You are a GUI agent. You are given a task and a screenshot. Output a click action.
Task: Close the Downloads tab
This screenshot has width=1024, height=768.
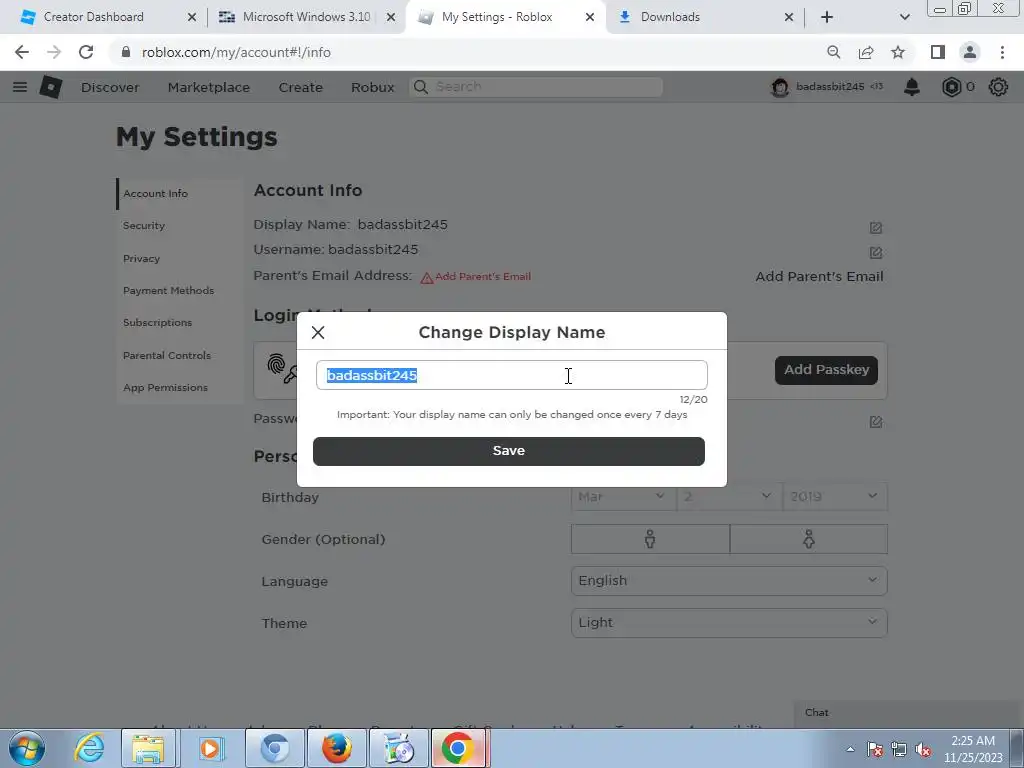(789, 18)
